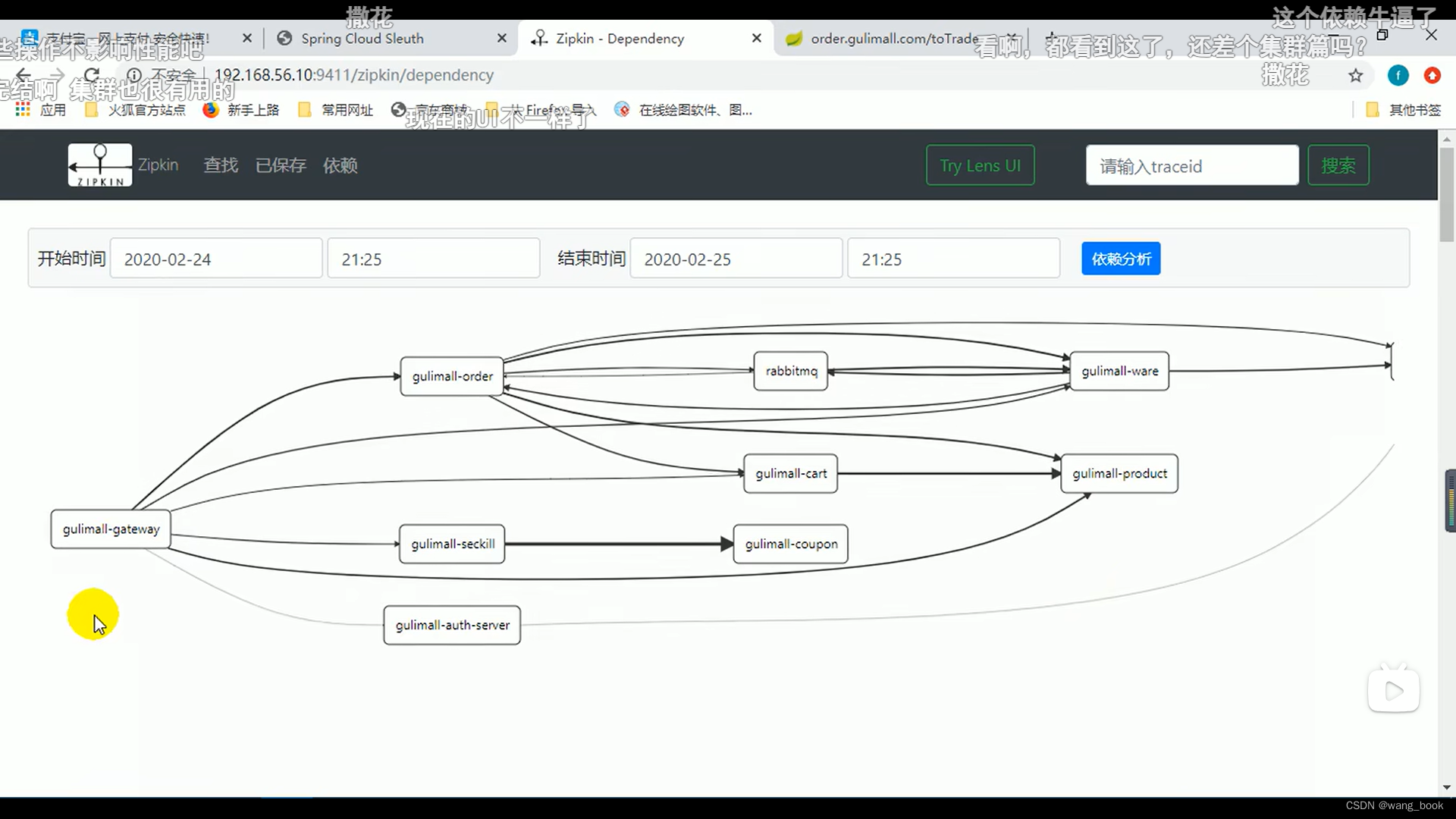Select the gulimall-order node

[452, 376]
